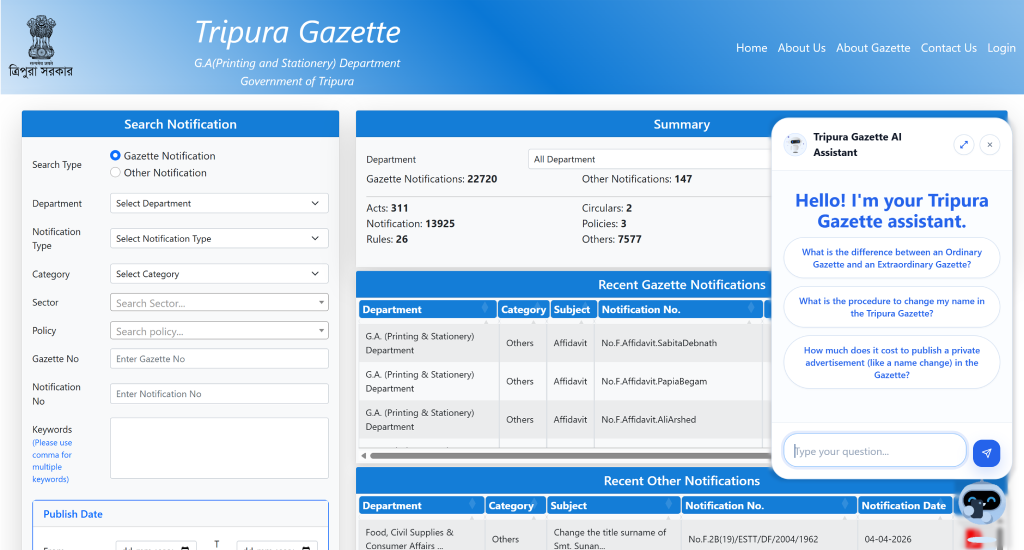Click into the Keywords text area
This screenshot has width=1024, height=550.
pyautogui.click(x=219, y=448)
